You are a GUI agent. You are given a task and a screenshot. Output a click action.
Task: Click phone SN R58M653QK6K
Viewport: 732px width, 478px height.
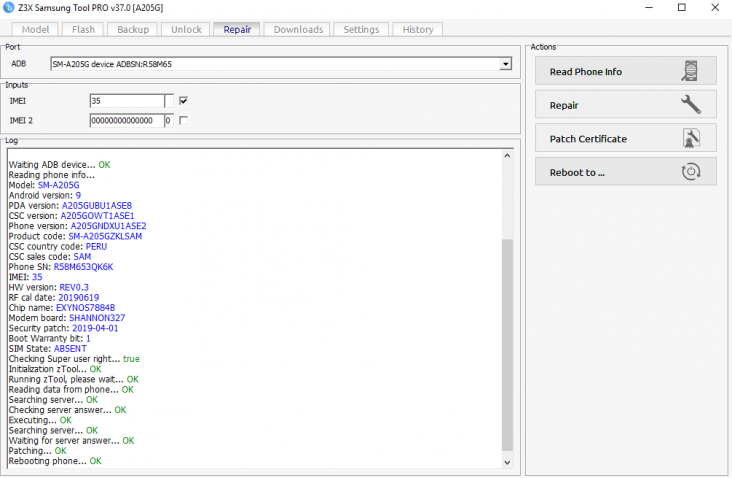click(x=83, y=267)
